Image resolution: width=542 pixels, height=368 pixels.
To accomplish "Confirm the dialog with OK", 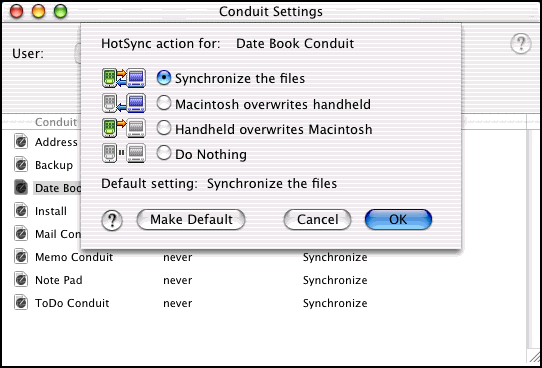I will 398,220.
